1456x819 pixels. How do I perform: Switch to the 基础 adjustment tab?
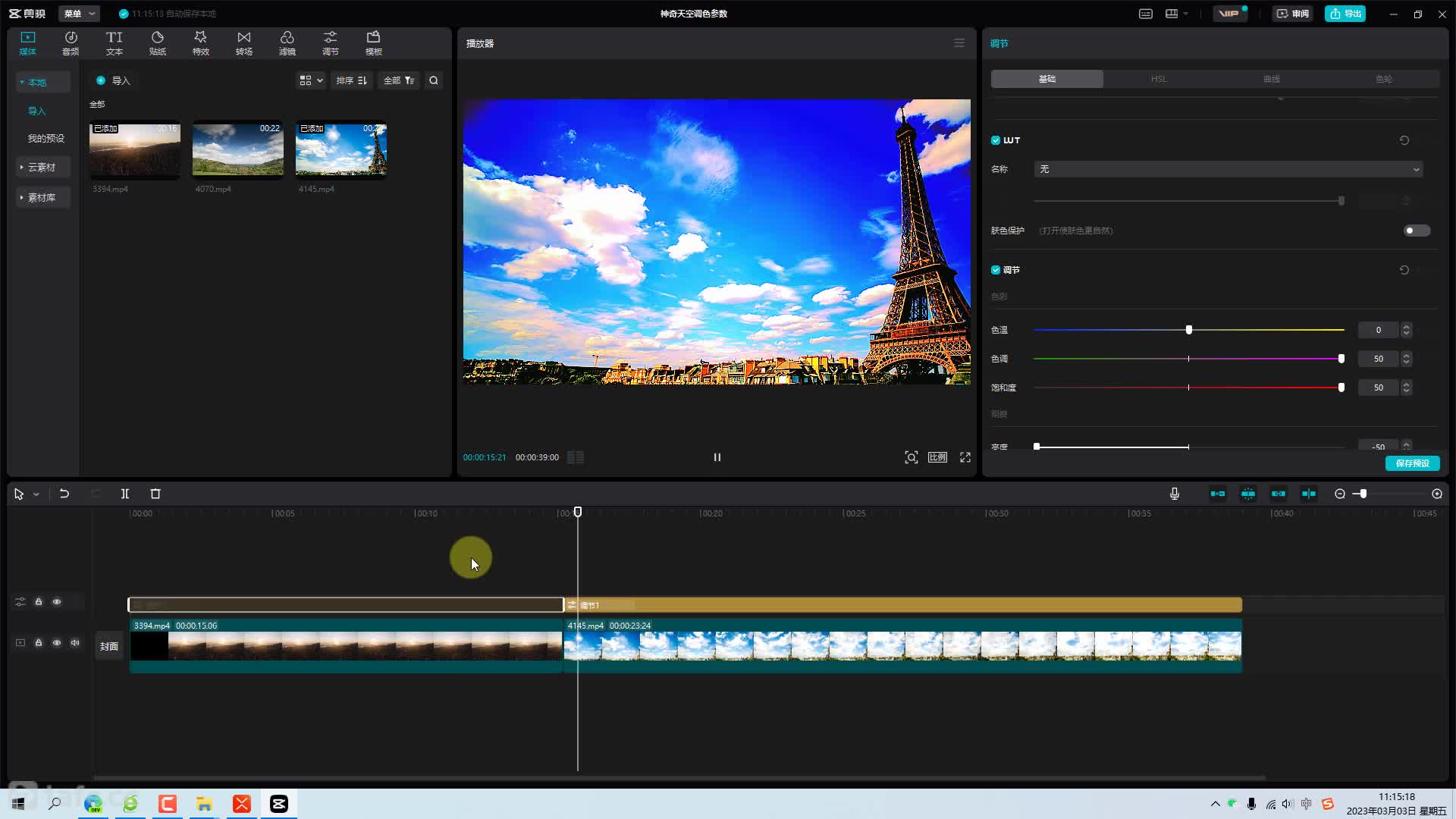click(x=1047, y=79)
